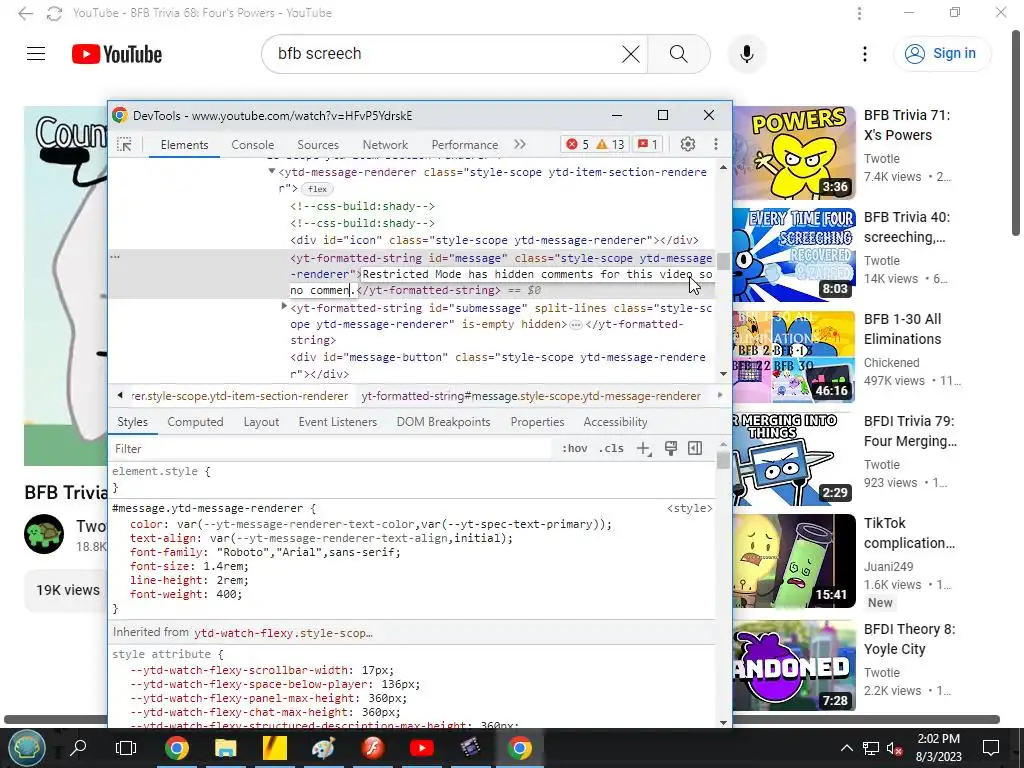
Task: Open Windows taskbar search
Action: pyautogui.click(x=78, y=748)
